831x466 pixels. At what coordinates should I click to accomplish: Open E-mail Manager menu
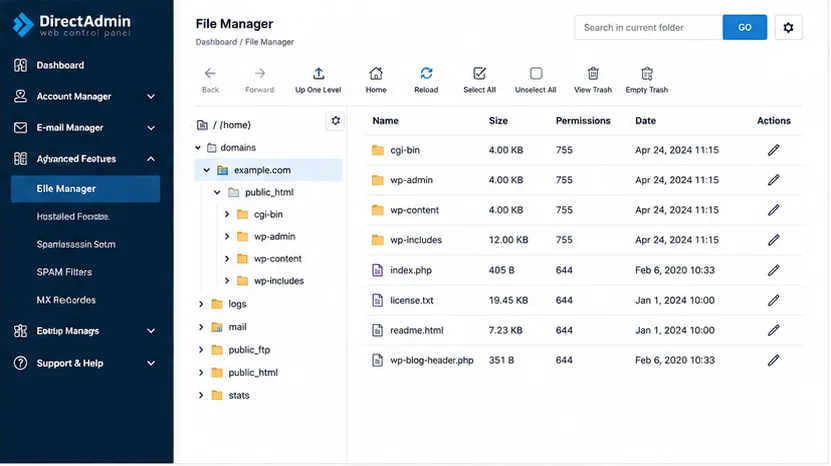69,128
